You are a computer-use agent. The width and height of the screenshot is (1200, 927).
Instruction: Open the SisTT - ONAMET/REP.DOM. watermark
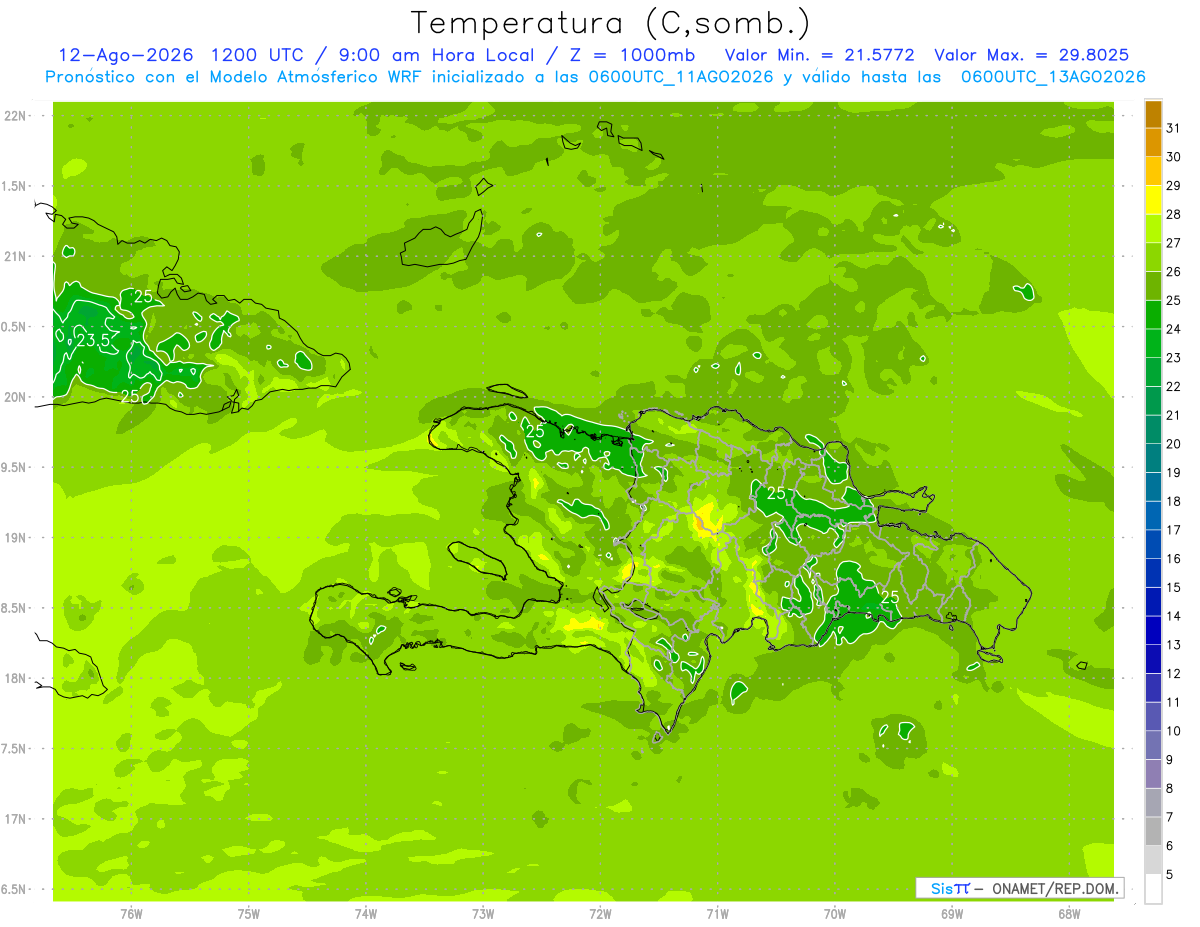click(1020, 888)
